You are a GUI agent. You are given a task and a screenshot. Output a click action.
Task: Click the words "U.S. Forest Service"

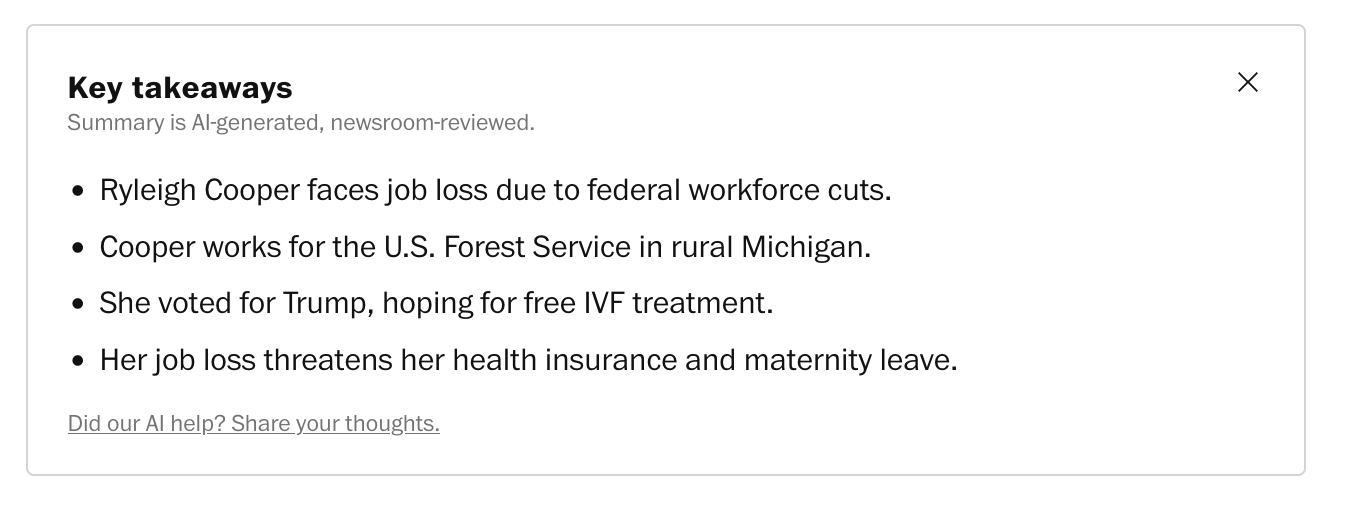pyautogui.click(x=507, y=247)
